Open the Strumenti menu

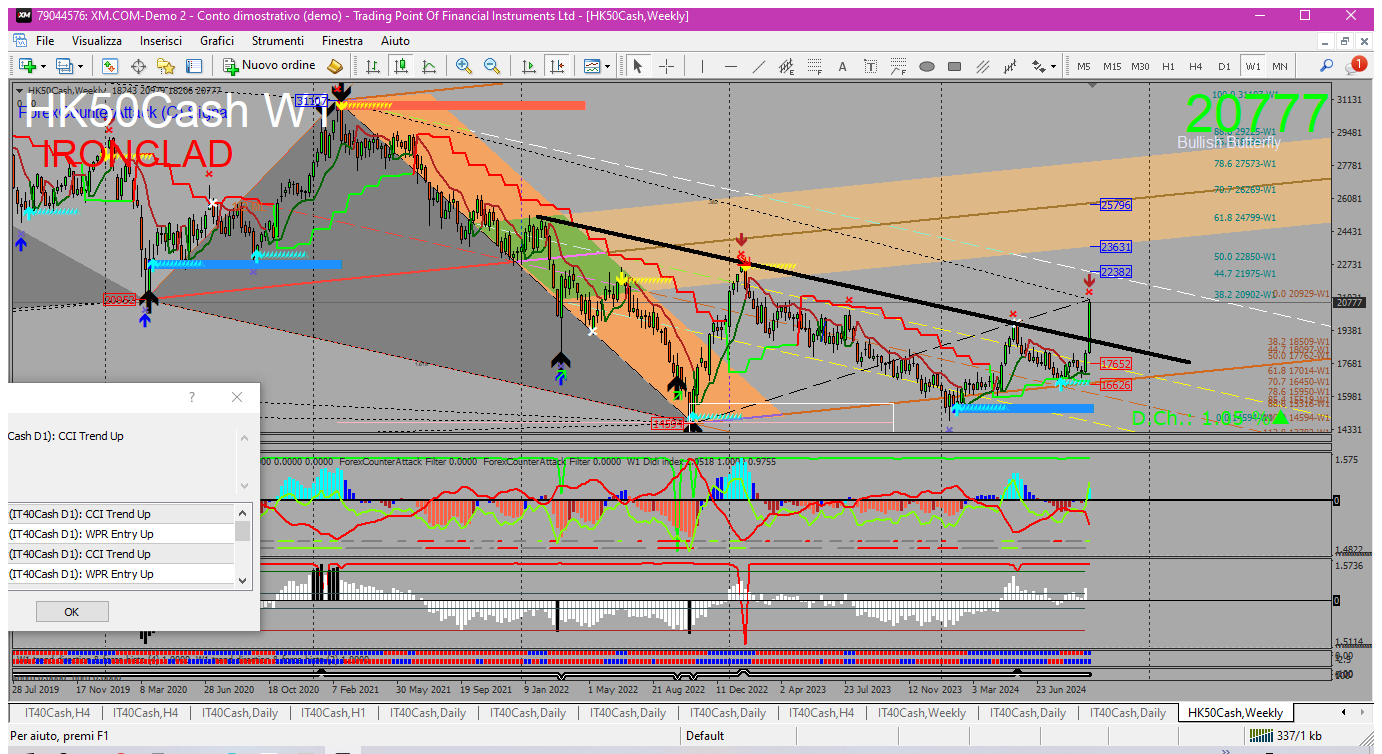click(278, 41)
